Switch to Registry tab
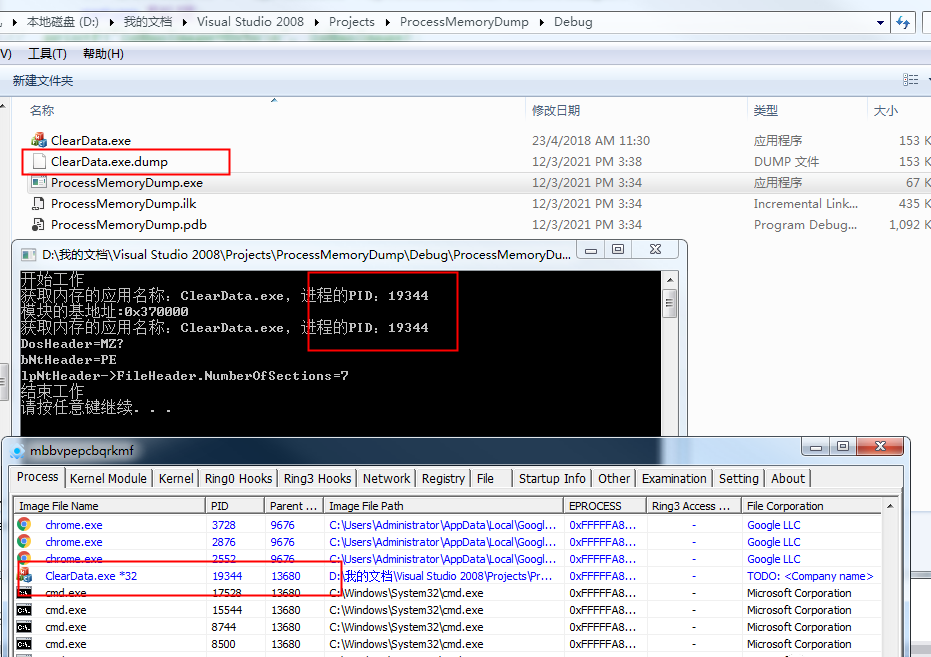 (x=443, y=478)
